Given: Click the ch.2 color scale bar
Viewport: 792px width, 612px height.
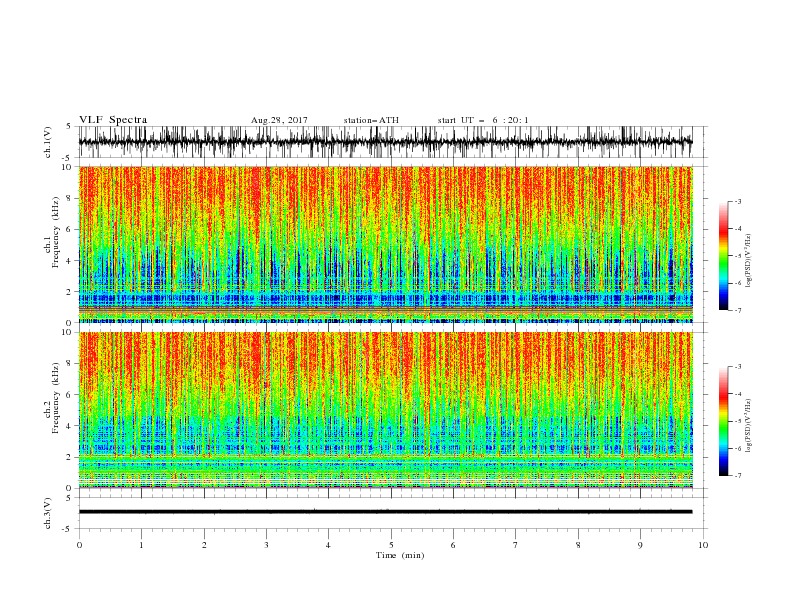Looking at the screenshot, I should (x=723, y=421).
